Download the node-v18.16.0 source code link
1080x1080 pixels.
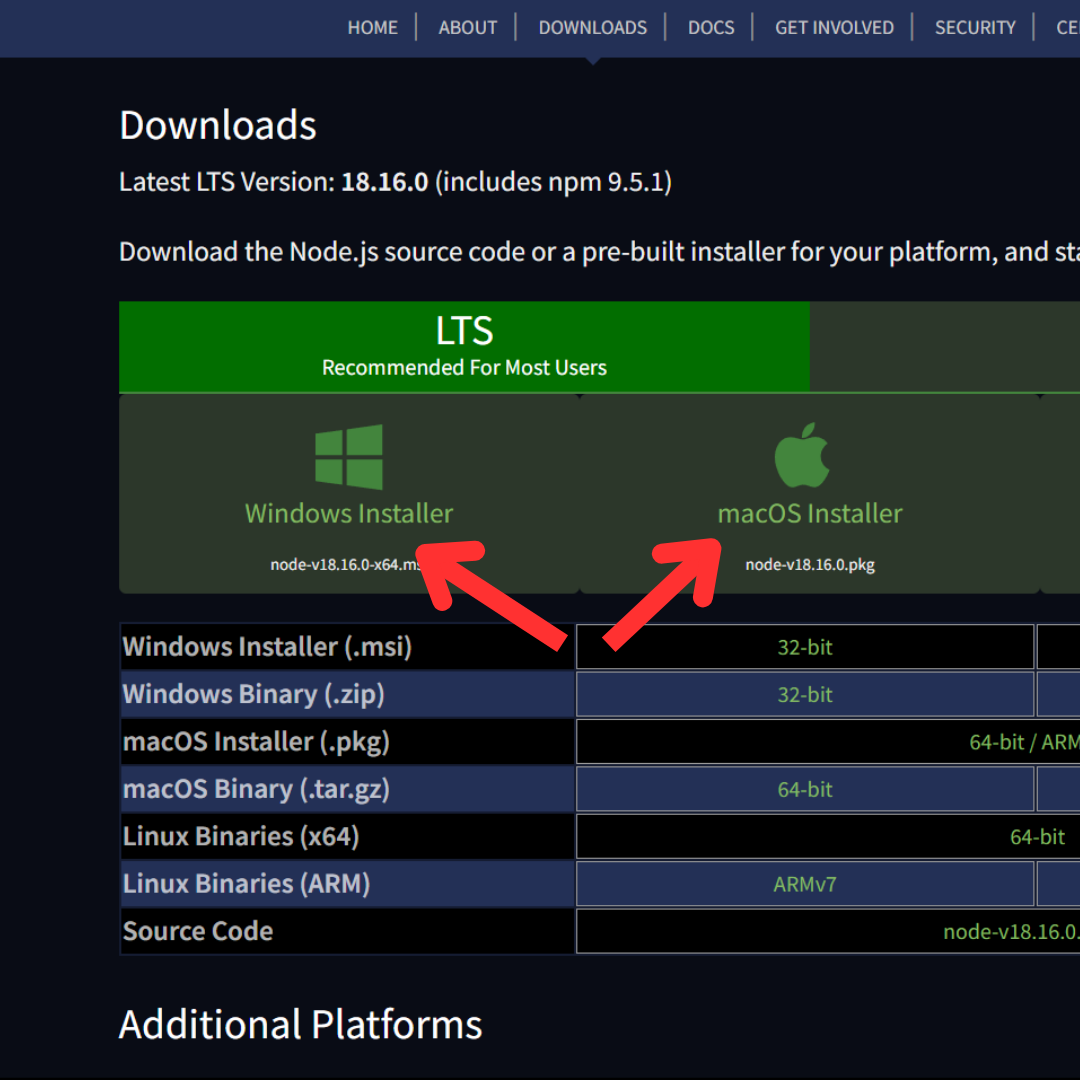1011,931
